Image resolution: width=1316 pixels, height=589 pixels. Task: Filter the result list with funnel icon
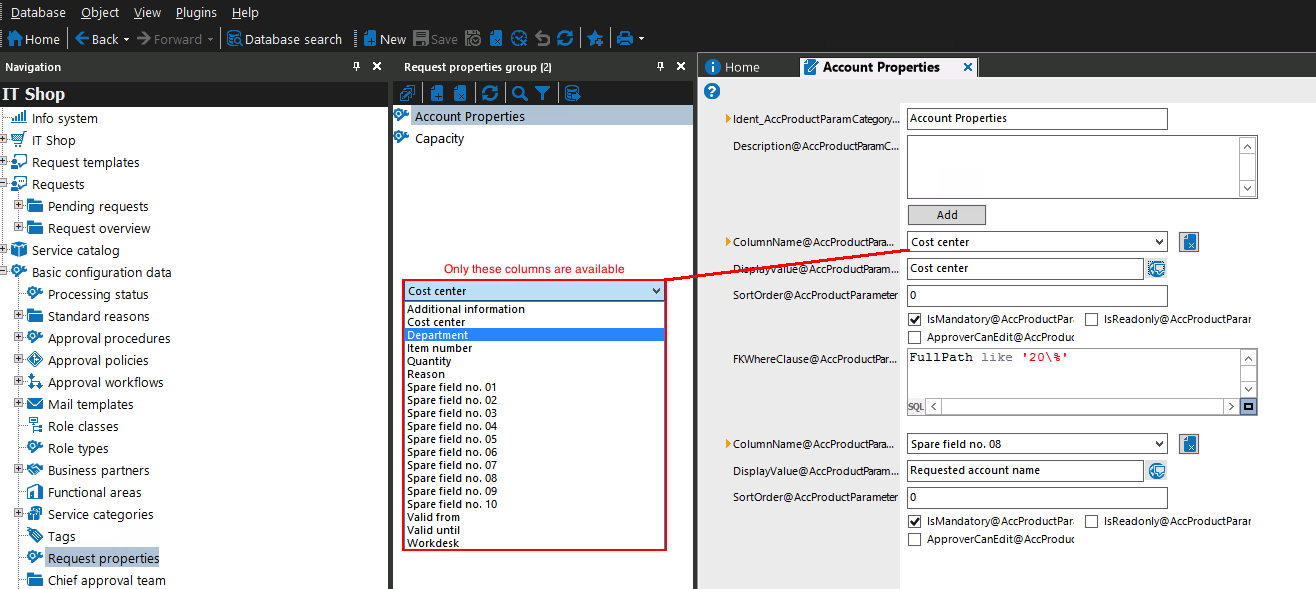tap(542, 93)
